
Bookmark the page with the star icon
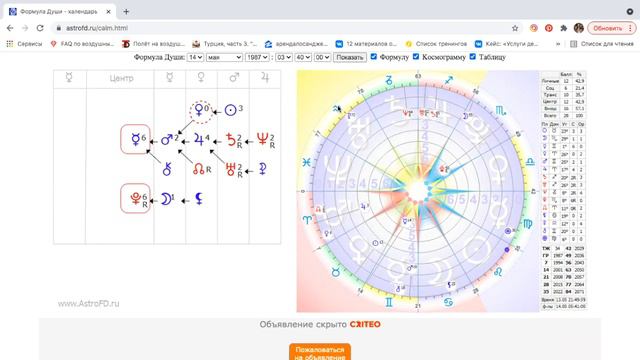pyautogui.click(x=515, y=28)
